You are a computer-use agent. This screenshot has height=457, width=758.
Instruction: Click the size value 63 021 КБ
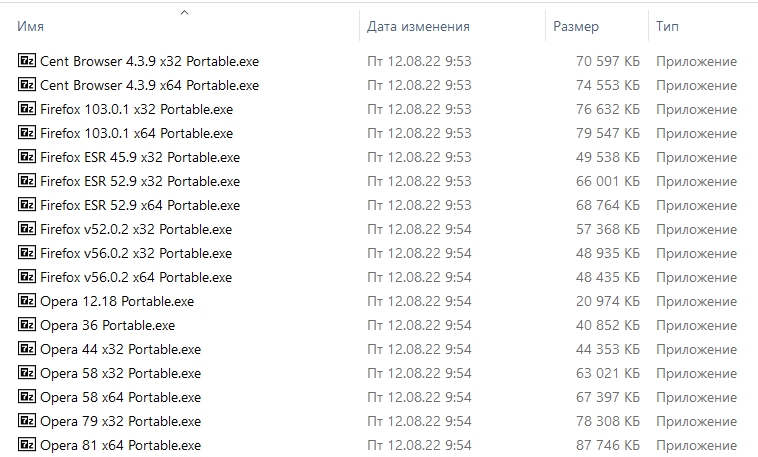[608, 373]
